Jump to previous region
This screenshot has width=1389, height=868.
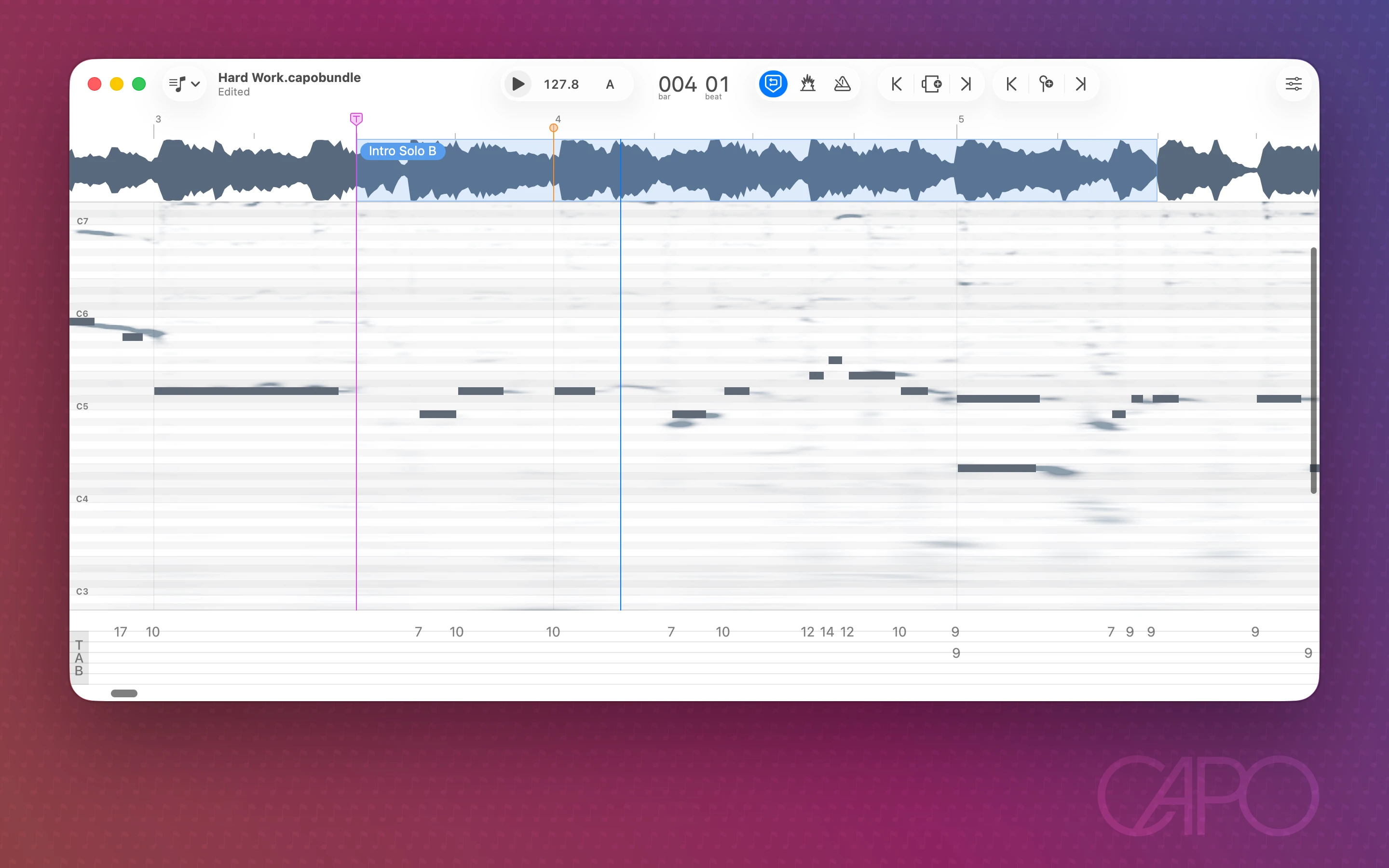pos(897,84)
